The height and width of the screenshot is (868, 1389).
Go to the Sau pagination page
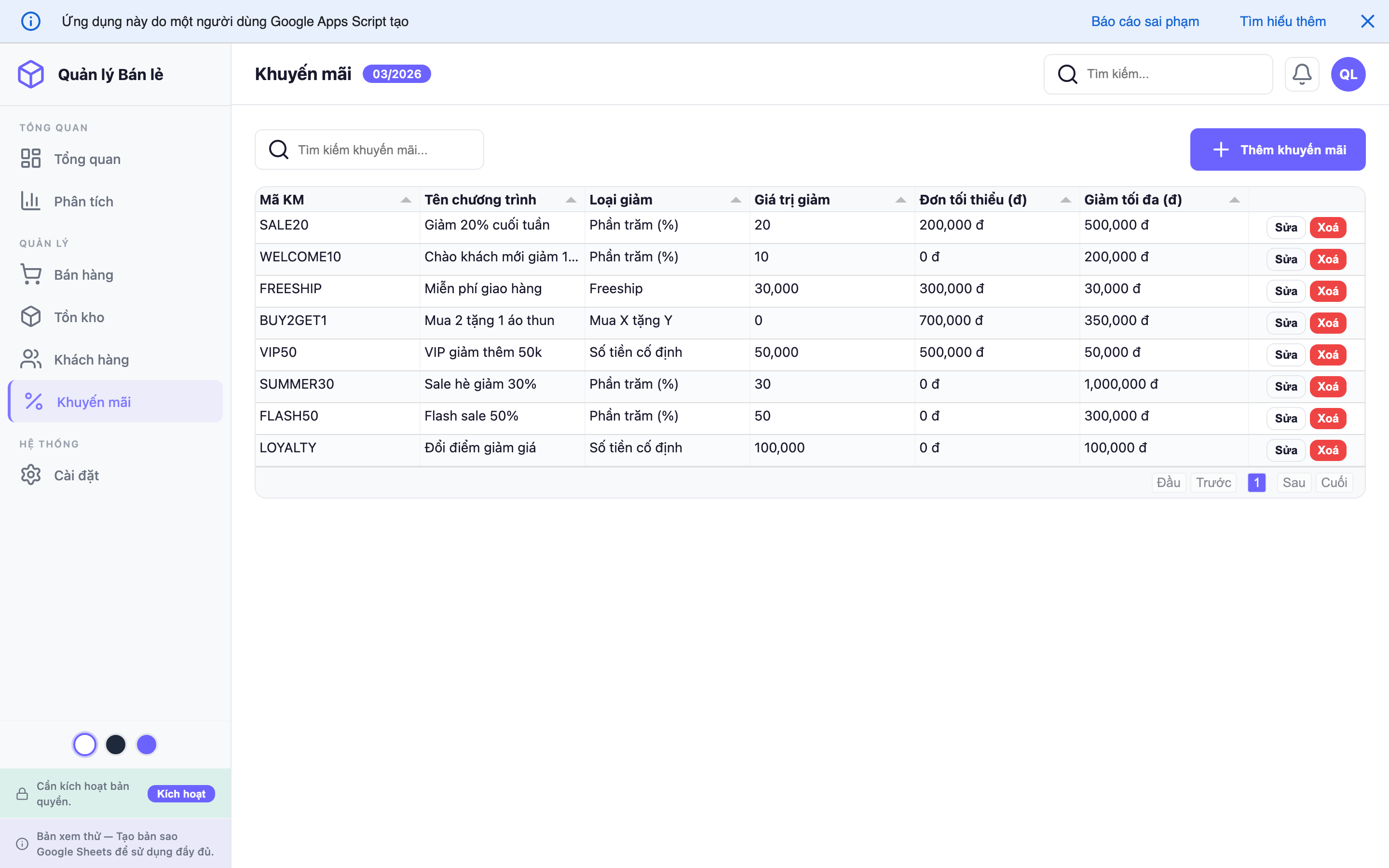click(x=1294, y=482)
